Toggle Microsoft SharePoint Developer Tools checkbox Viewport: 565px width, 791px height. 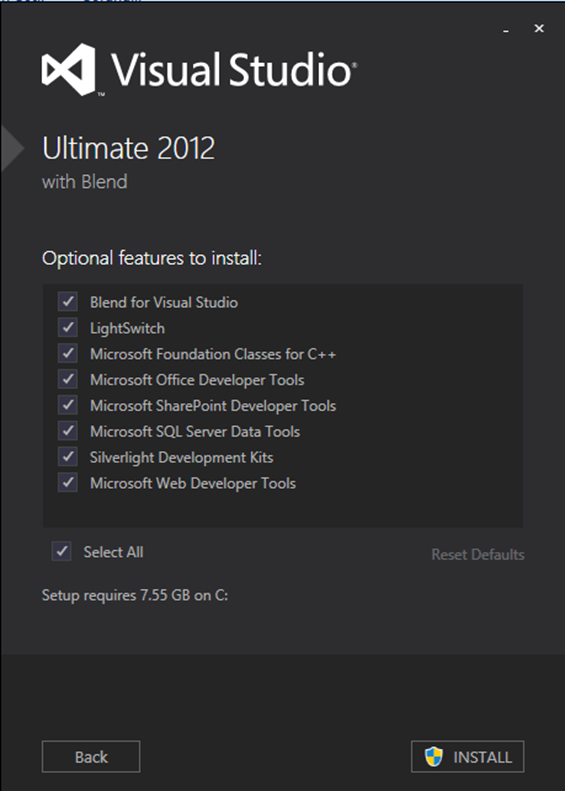coord(68,405)
